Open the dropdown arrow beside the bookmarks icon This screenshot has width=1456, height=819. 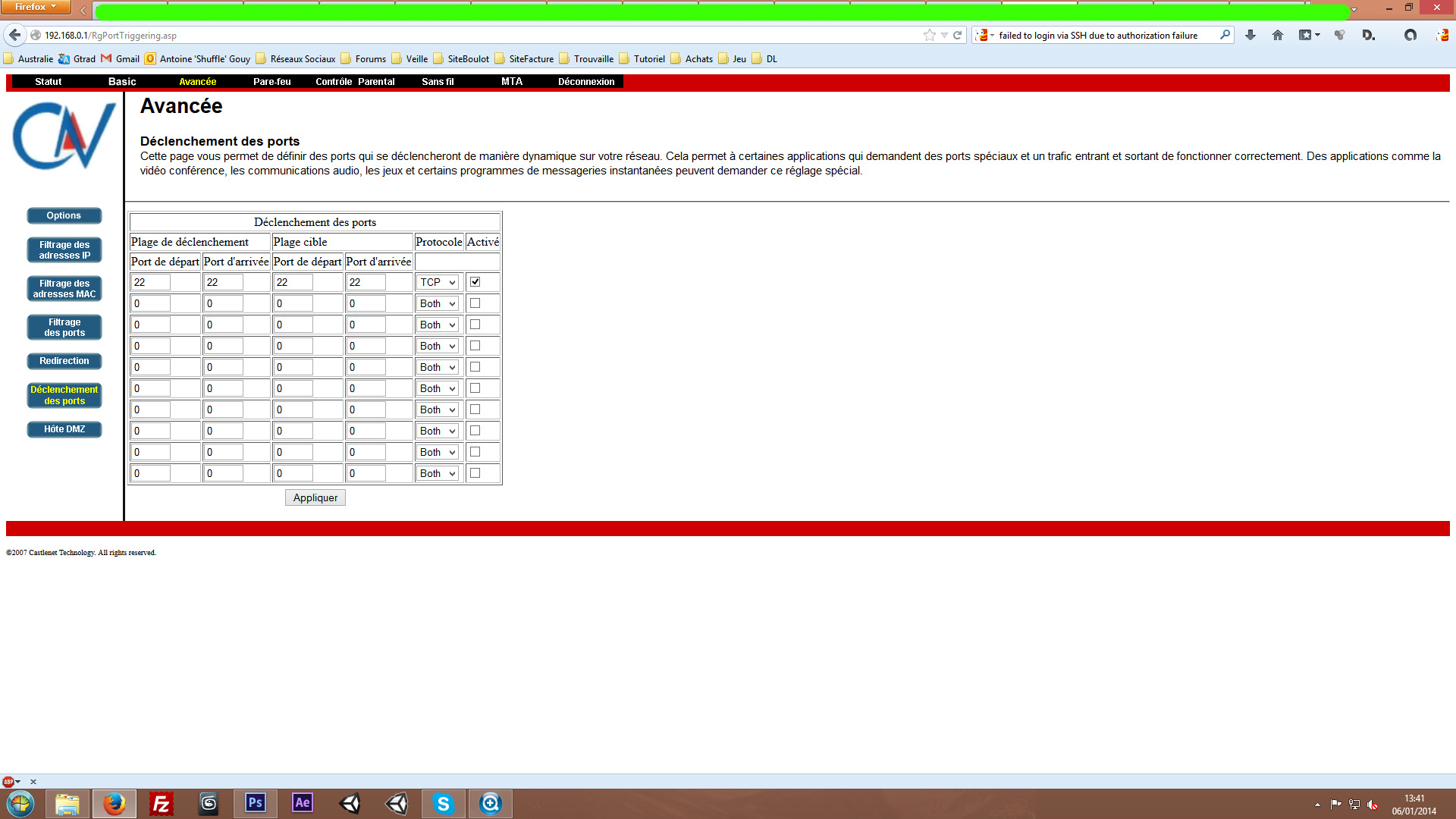[1318, 35]
